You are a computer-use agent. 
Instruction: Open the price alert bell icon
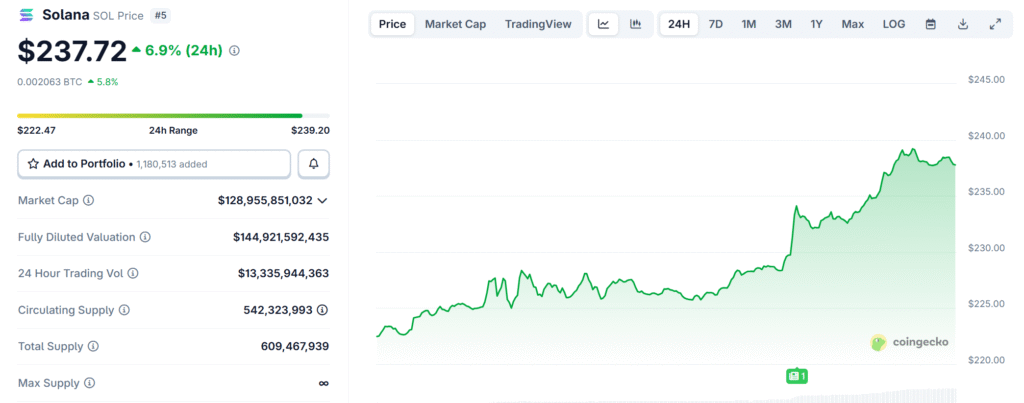pos(313,164)
